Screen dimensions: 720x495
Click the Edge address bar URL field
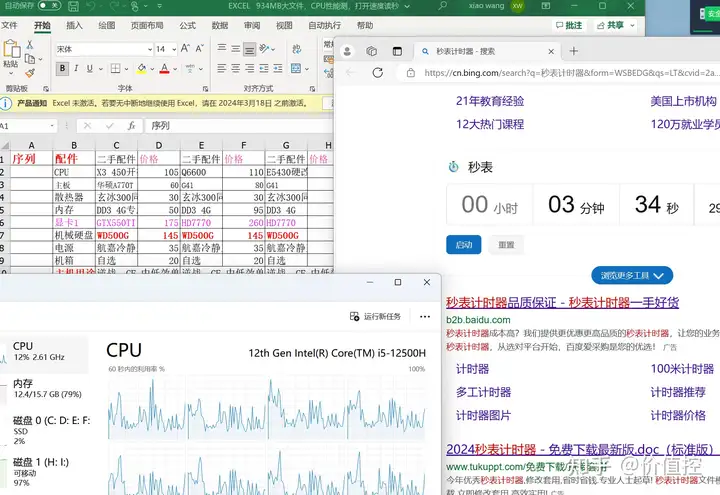(569, 73)
